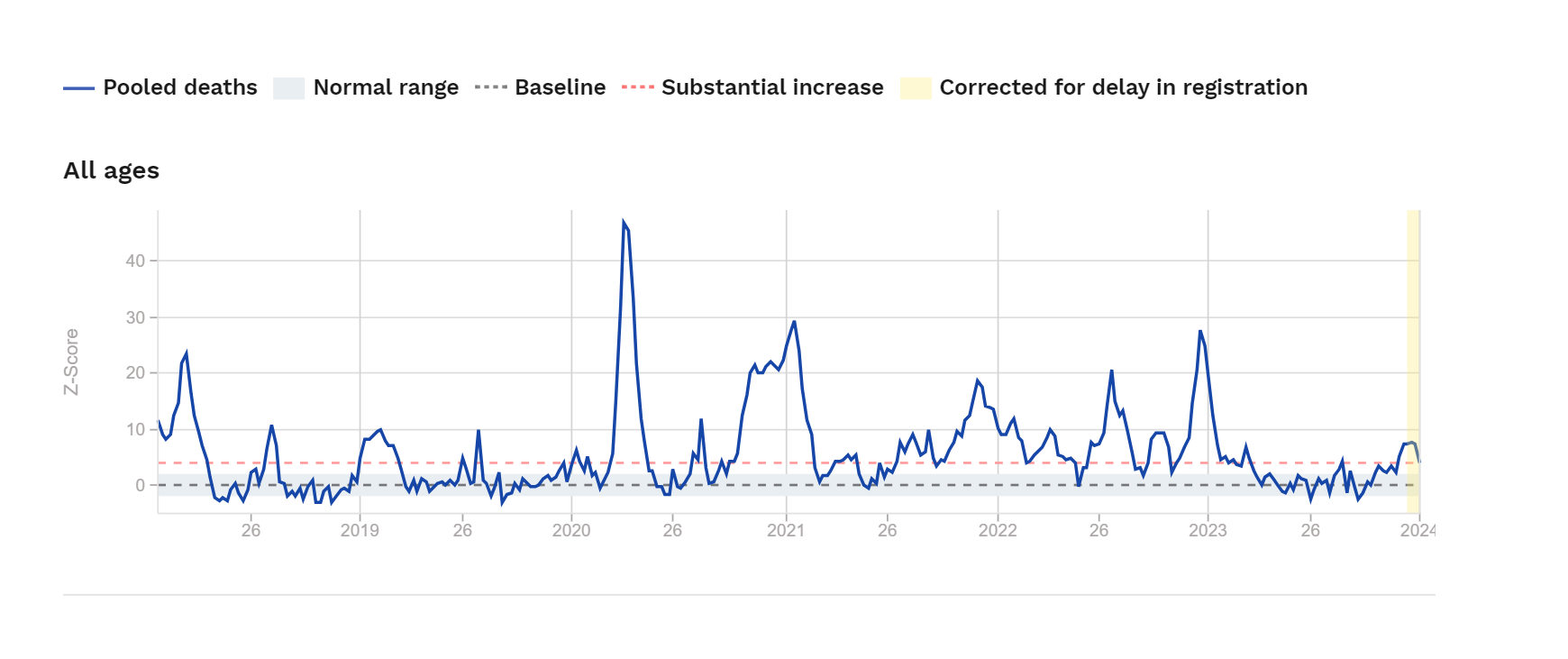Click the highest peak in spring 2020

pyautogui.click(x=624, y=222)
